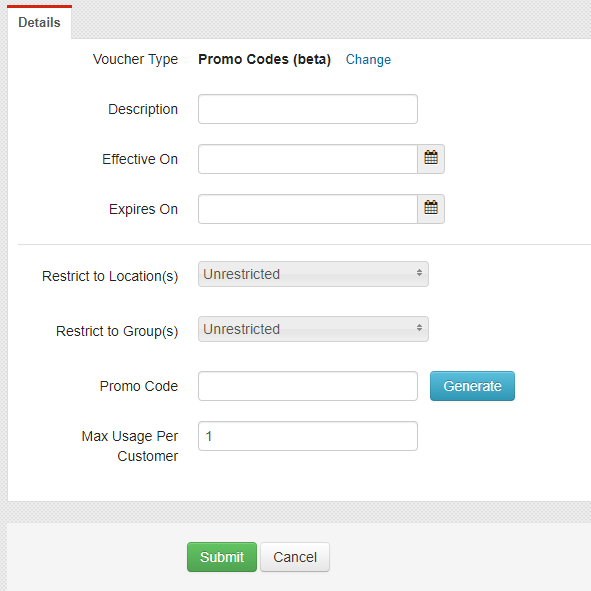The image size is (591, 591).
Task: Click into the Effective On date field
Action: (x=308, y=159)
